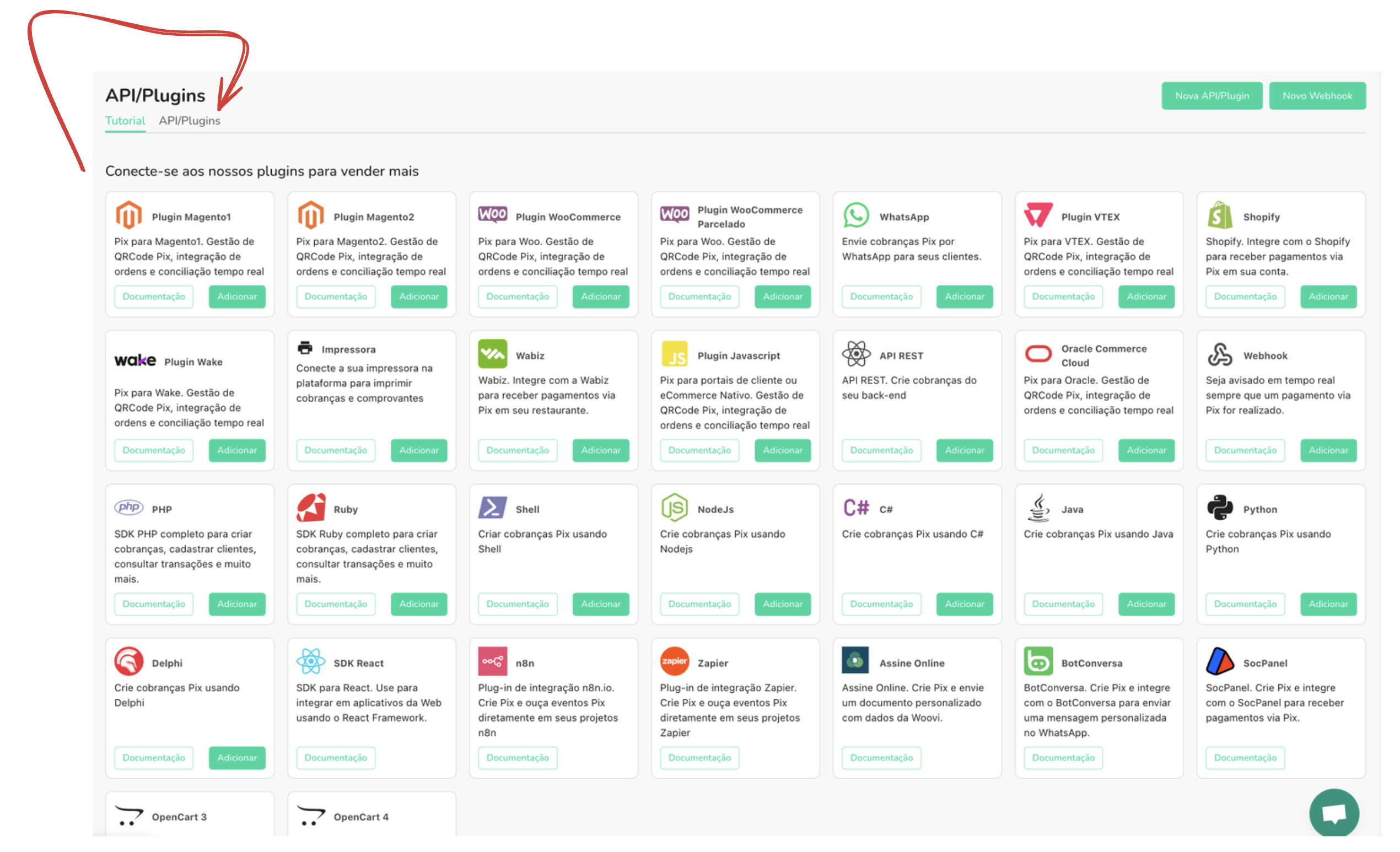Click the Nova API/Plugin button
This screenshot has width=1400, height=852.
tap(1211, 95)
